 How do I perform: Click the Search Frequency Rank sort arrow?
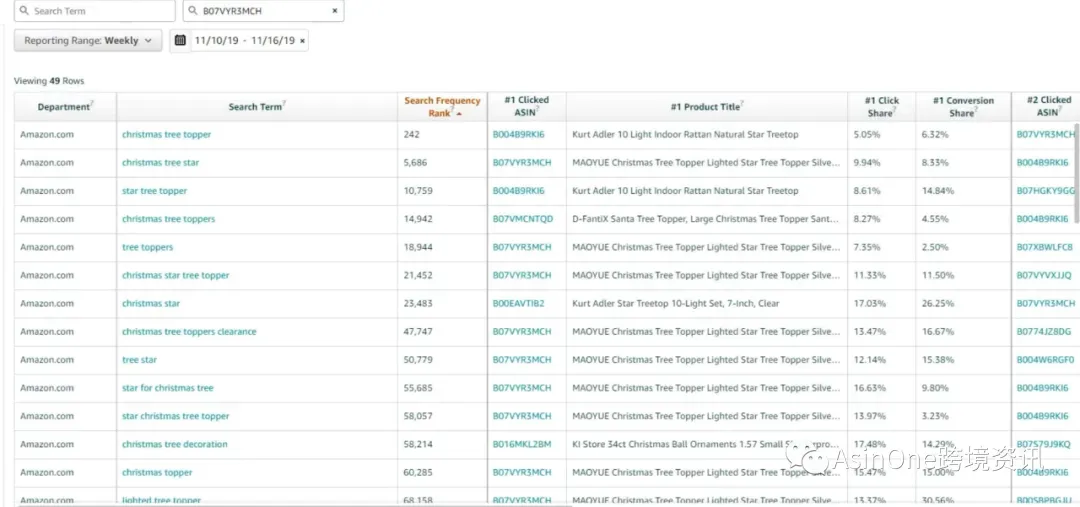point(459,114)
